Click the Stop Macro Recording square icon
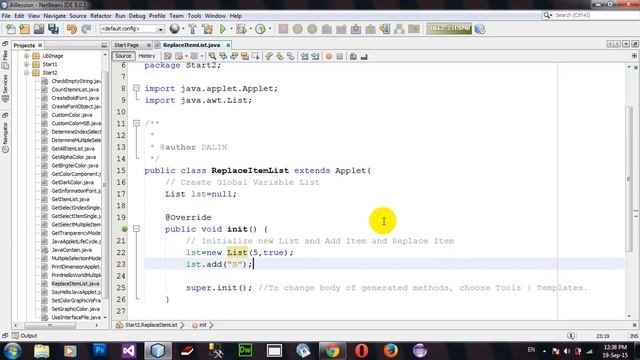The image size is (640, 360). [340, 56]
